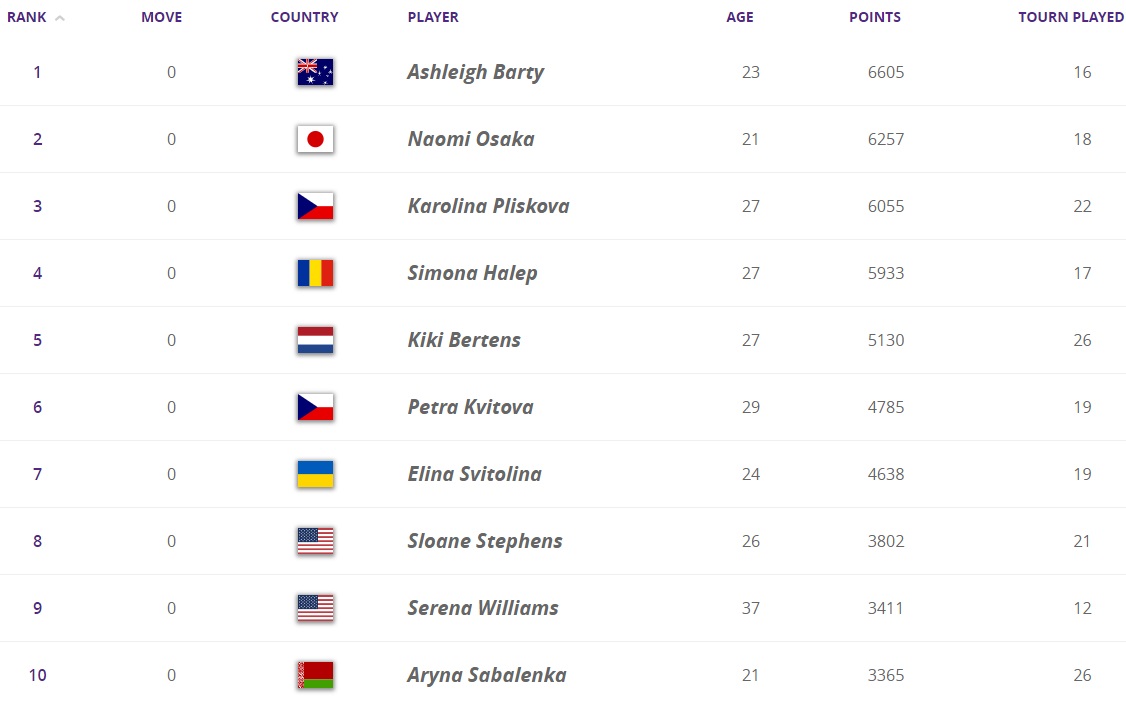
Task: Click the Ukraine flag icon
Action: [315, 474]
